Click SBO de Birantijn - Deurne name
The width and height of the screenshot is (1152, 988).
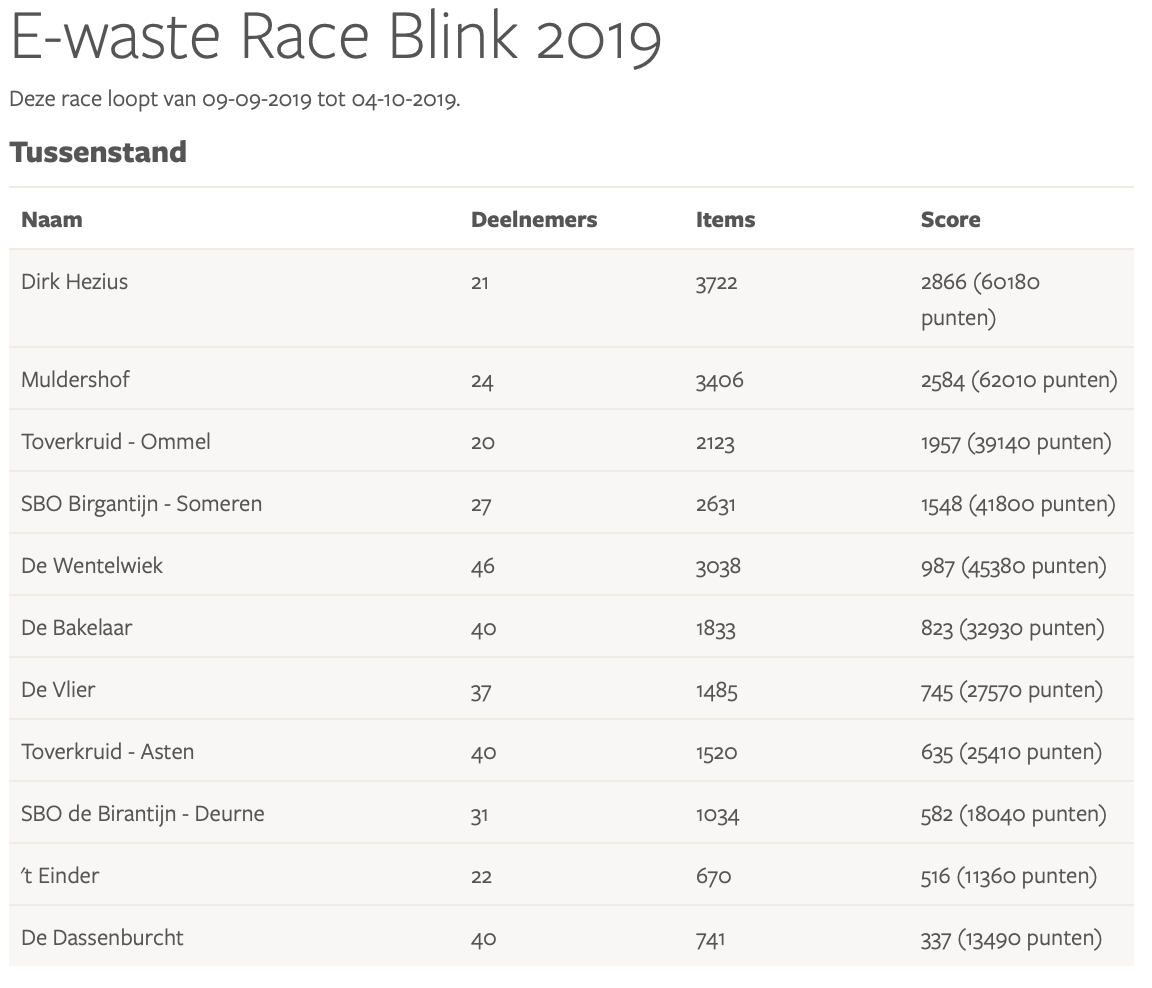pyautogui.click(x=143, y=814)
